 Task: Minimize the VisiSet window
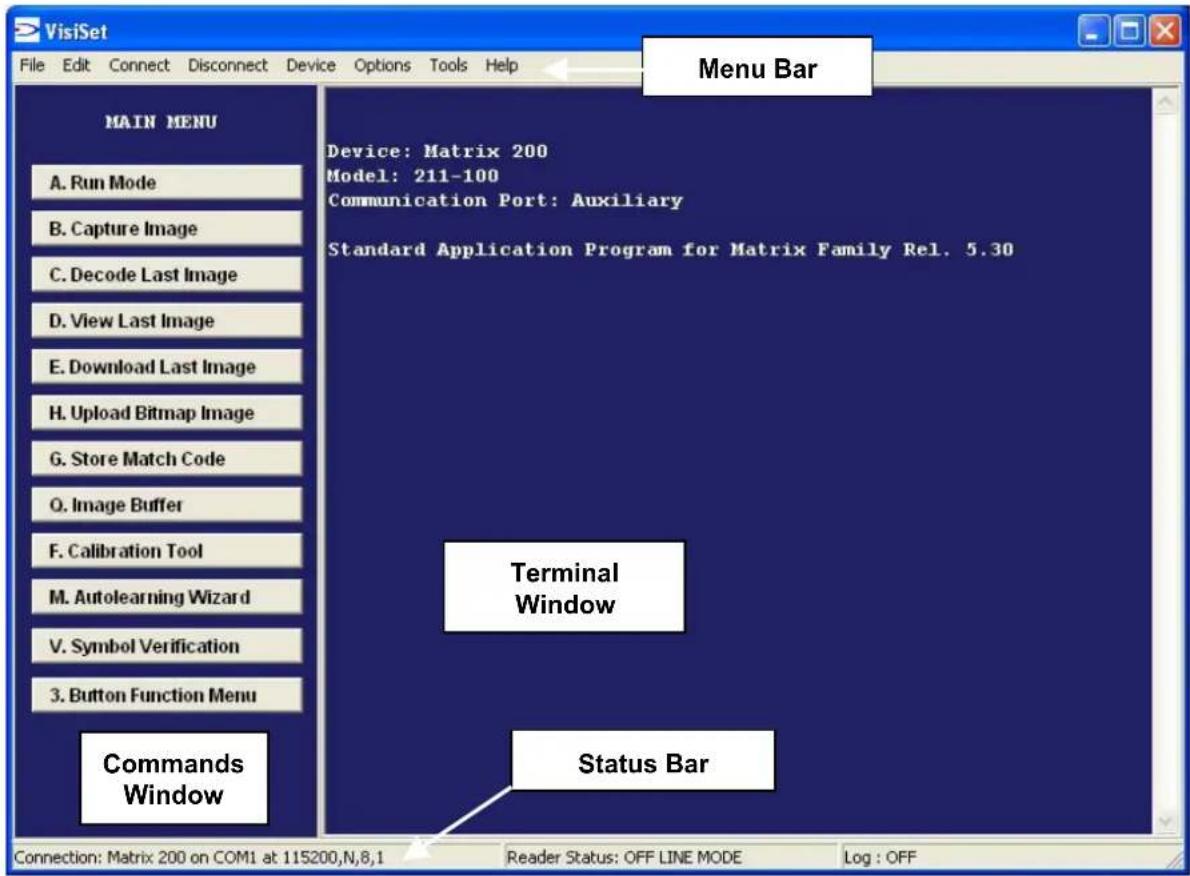point(1093,32)
